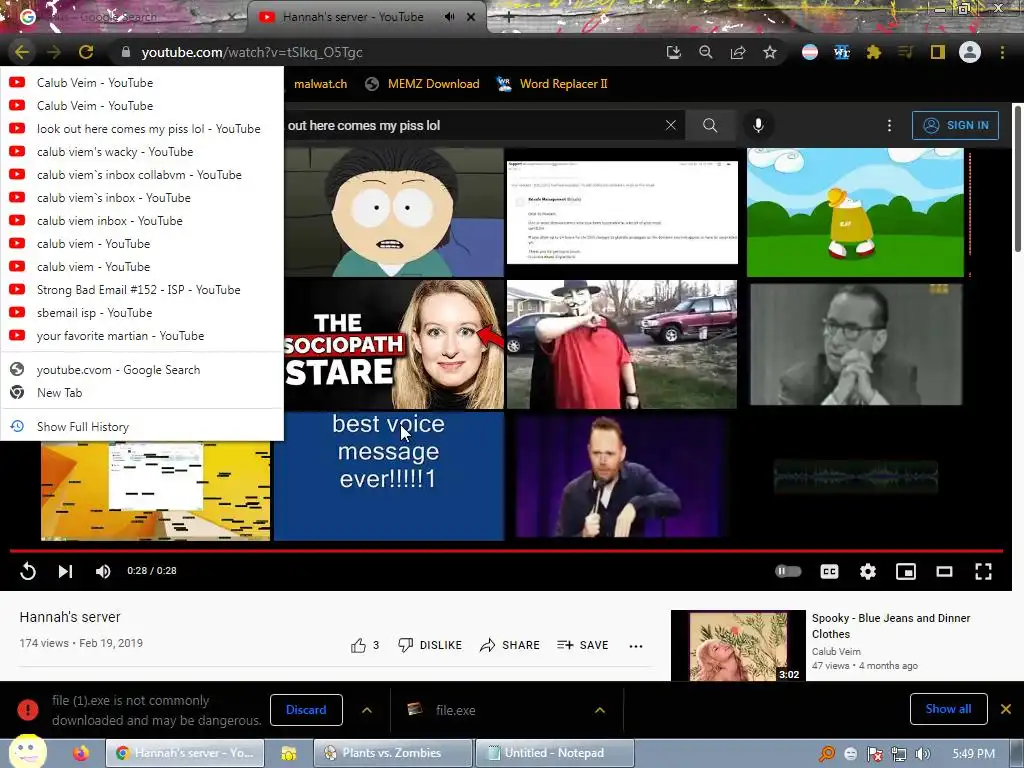The height and width of the screenshot is (768, 1024).
Task: Close the downloads bar with X
Action: click(1006, 709)
